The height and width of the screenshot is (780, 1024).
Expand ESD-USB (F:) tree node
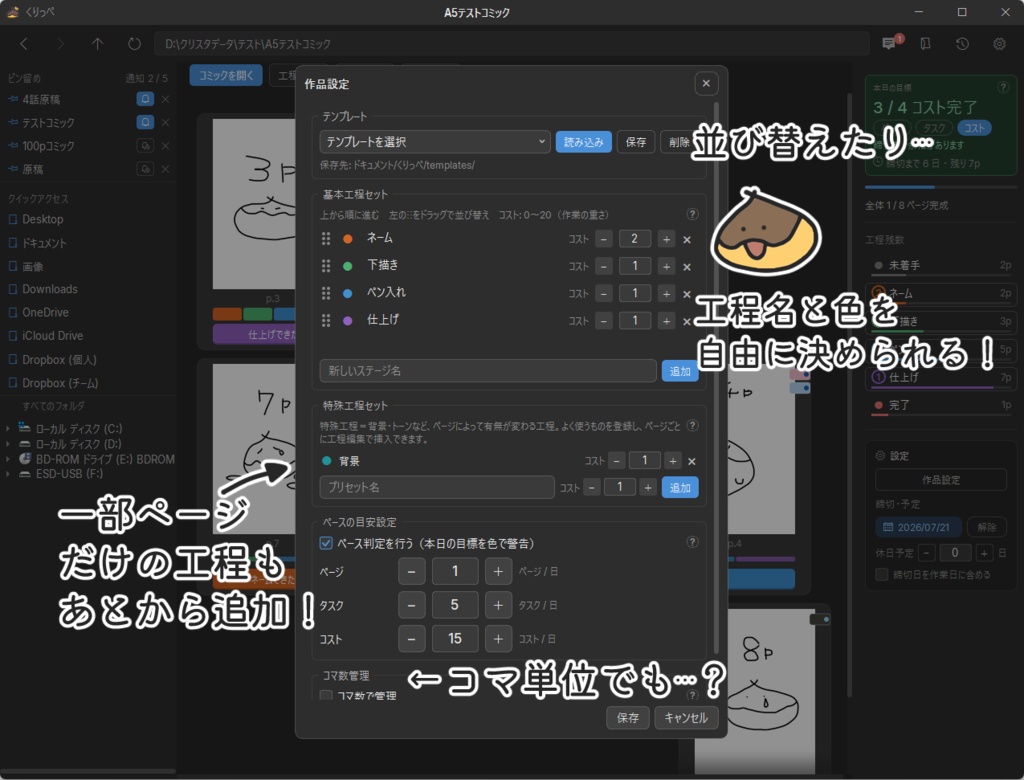[x=8, y=474]
